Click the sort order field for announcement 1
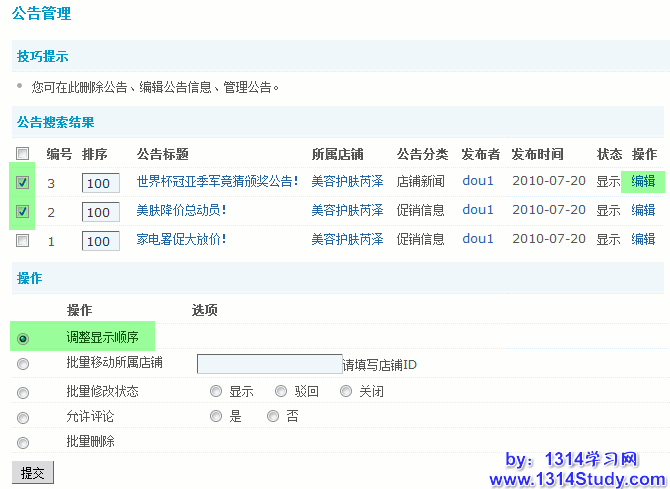This screenshot has width=670, height=489. (101, 241)
